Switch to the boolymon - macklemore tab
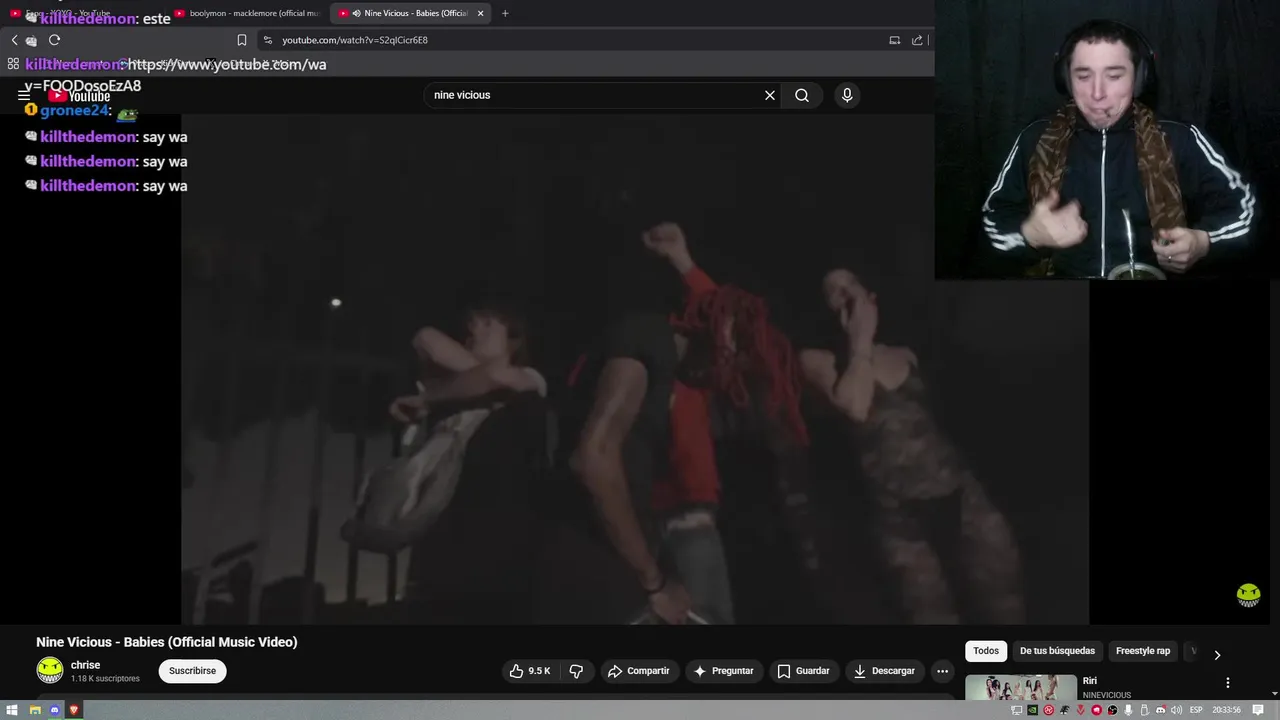The height and width of the screenshot is (720, 1280). [246, 13]
